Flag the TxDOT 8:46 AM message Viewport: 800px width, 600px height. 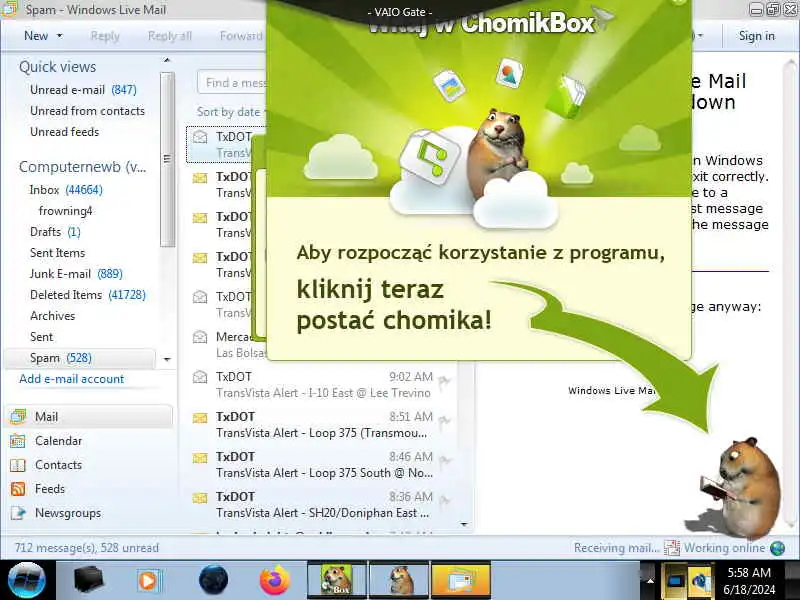pos(444,461)
